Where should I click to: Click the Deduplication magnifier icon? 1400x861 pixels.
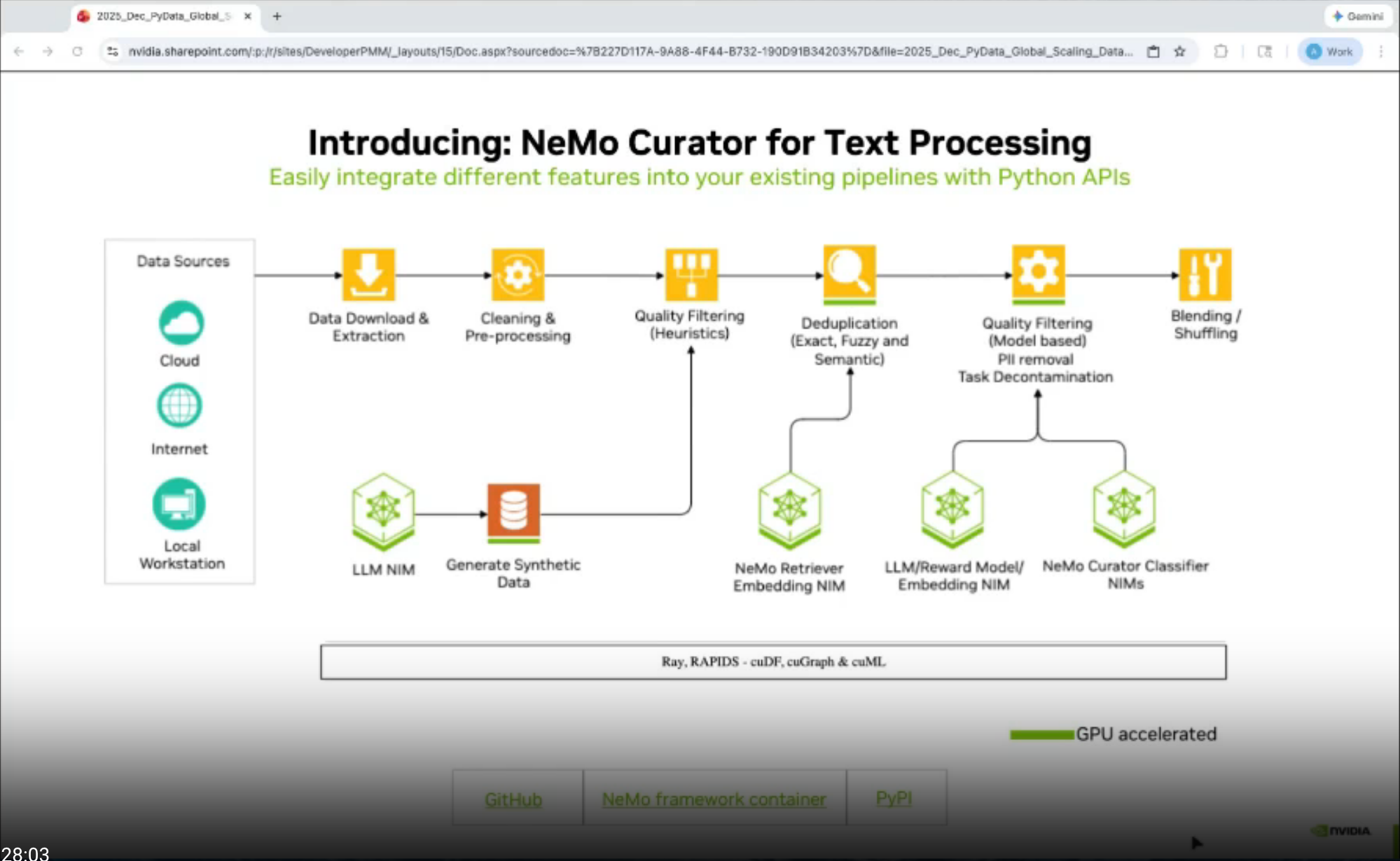point(849,272)
